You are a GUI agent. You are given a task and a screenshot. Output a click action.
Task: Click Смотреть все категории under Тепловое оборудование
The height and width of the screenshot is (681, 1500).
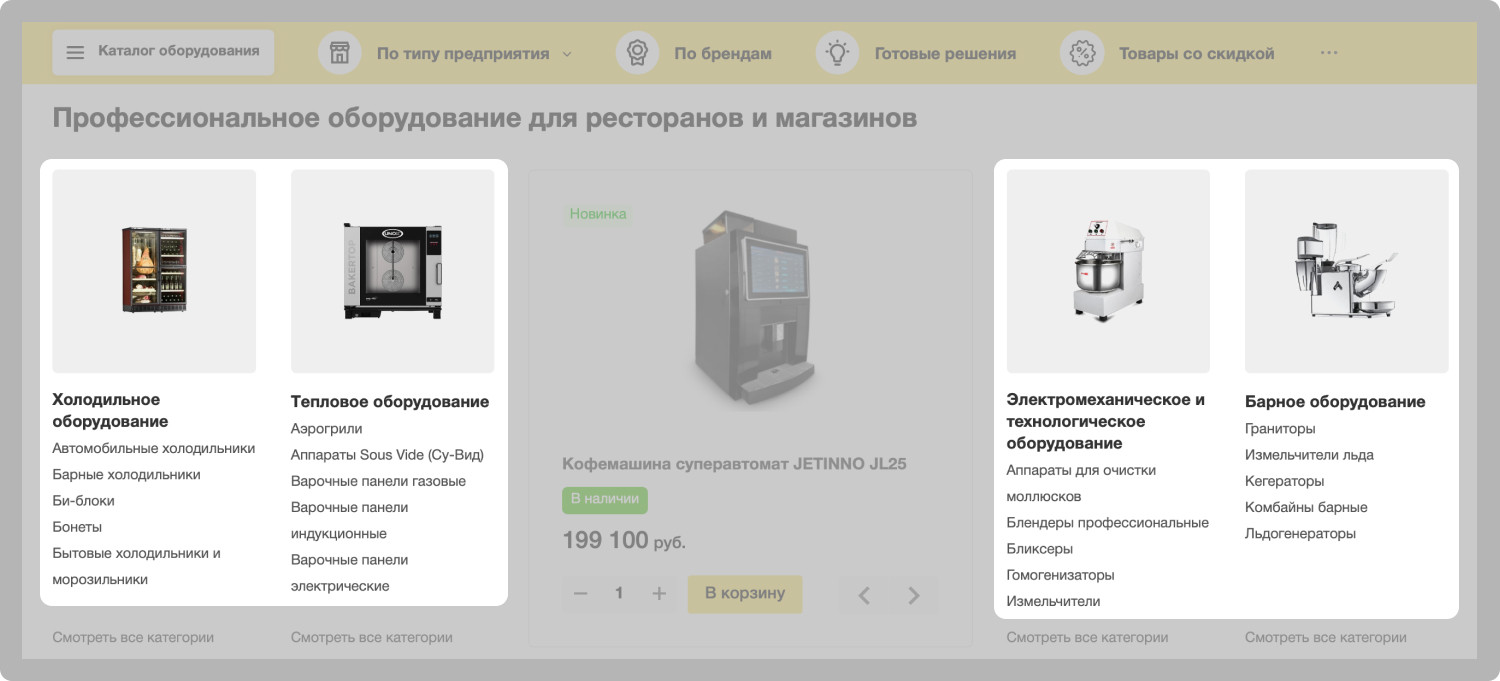372,637
